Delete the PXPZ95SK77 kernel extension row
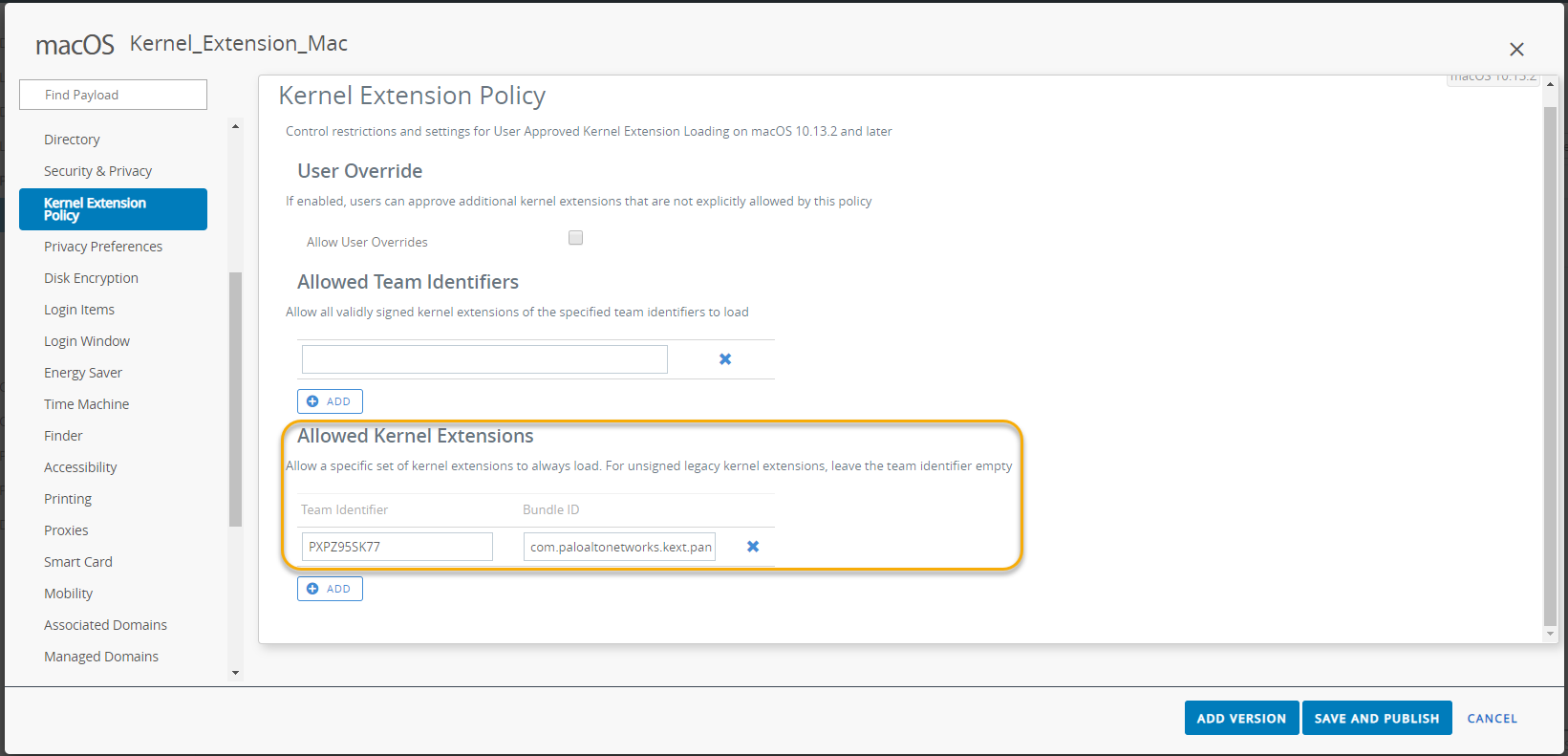Viewport: 1568px width, 756px height. [x=753, y=547]
